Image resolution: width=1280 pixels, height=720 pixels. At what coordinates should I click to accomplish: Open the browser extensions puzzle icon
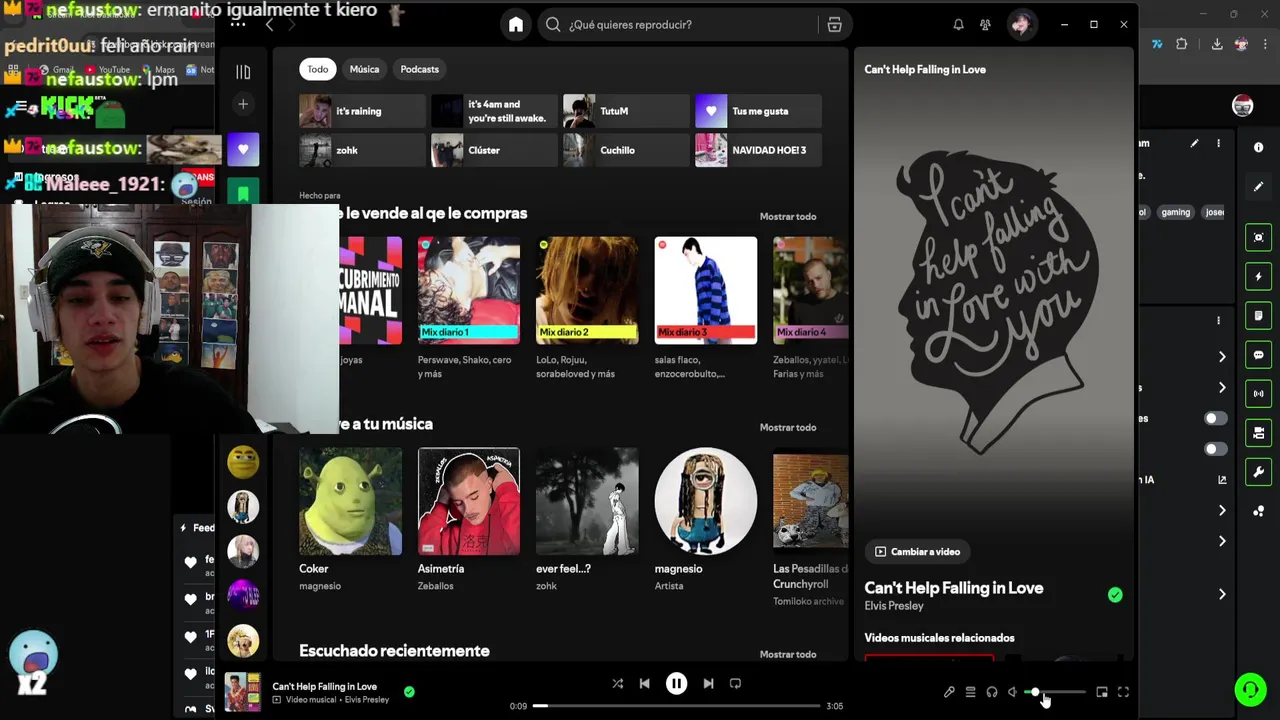1182,44
